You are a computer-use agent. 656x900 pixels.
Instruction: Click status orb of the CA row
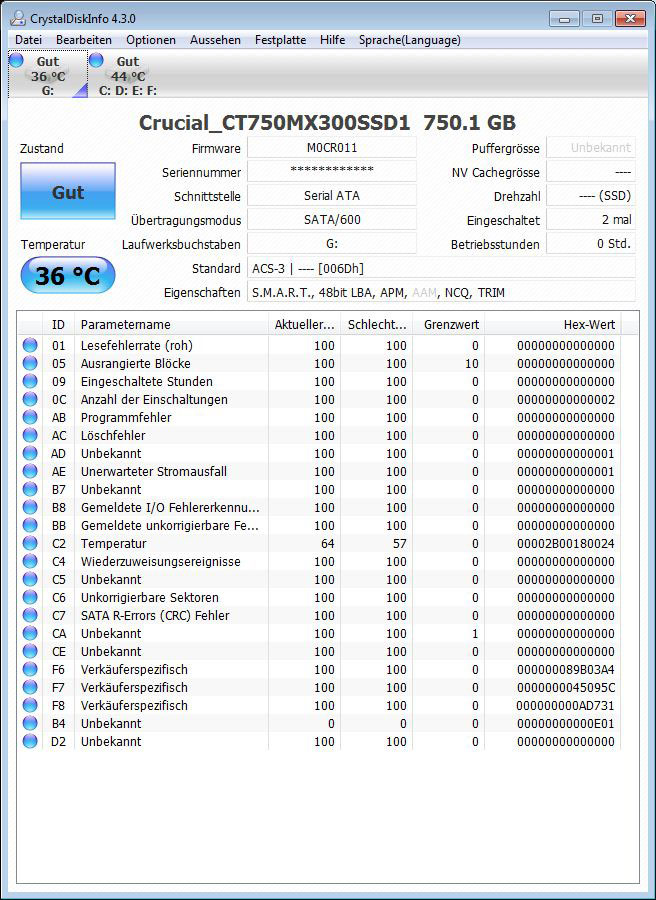(30, 633)
